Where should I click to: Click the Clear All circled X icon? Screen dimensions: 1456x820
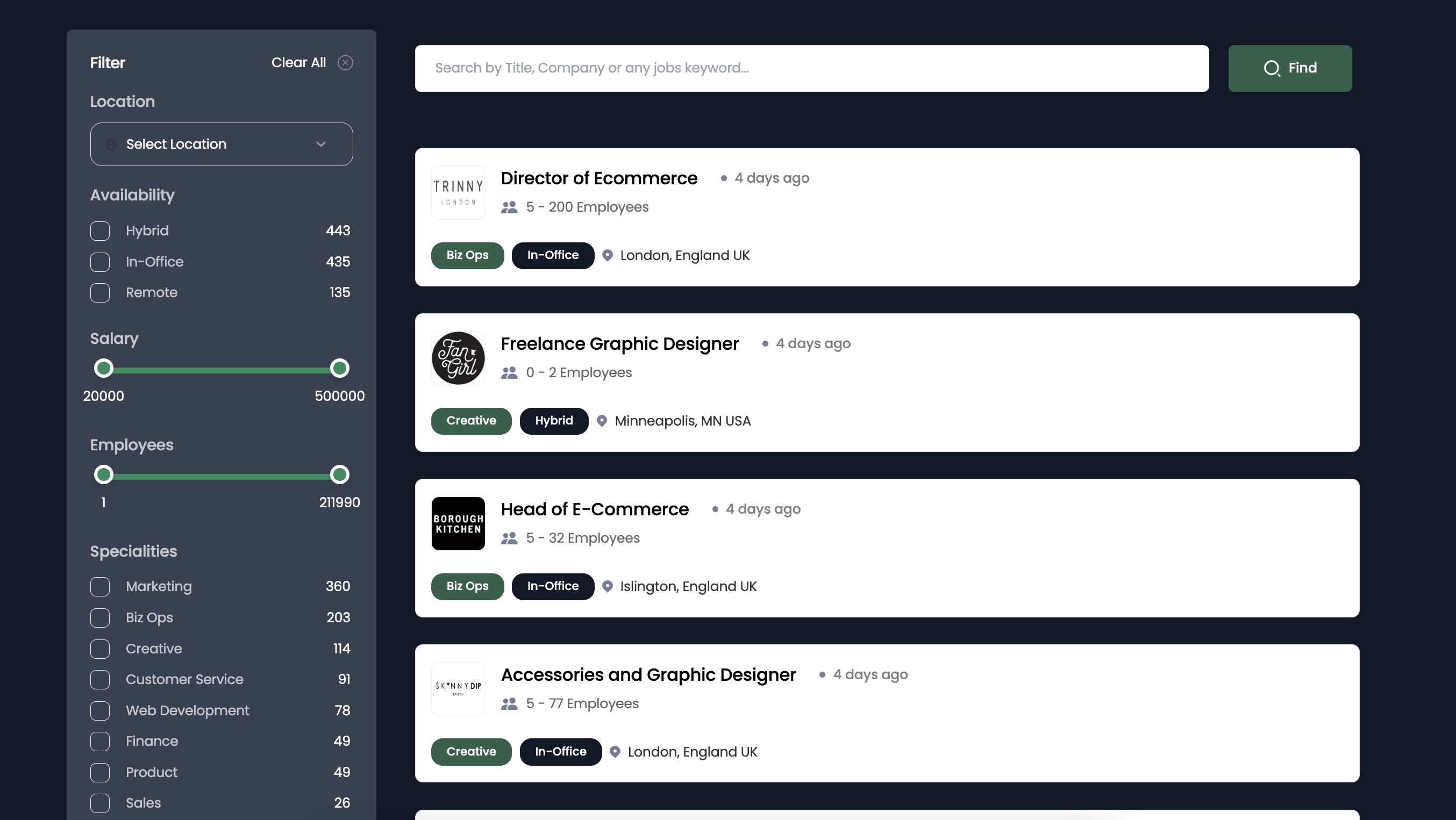345,63
